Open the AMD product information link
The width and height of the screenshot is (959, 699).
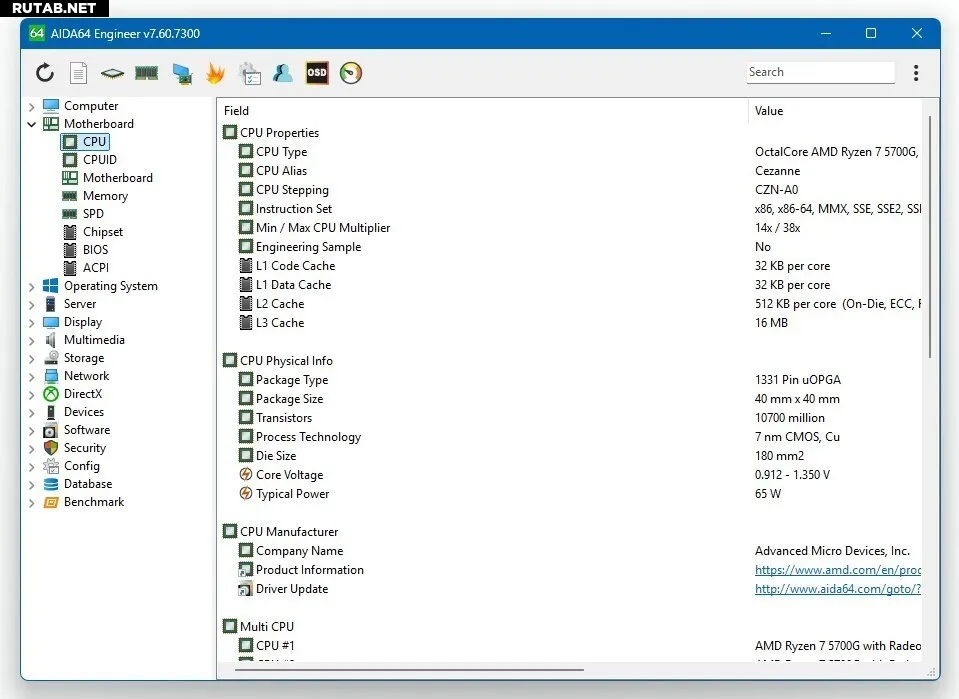(x=837, y=570)
